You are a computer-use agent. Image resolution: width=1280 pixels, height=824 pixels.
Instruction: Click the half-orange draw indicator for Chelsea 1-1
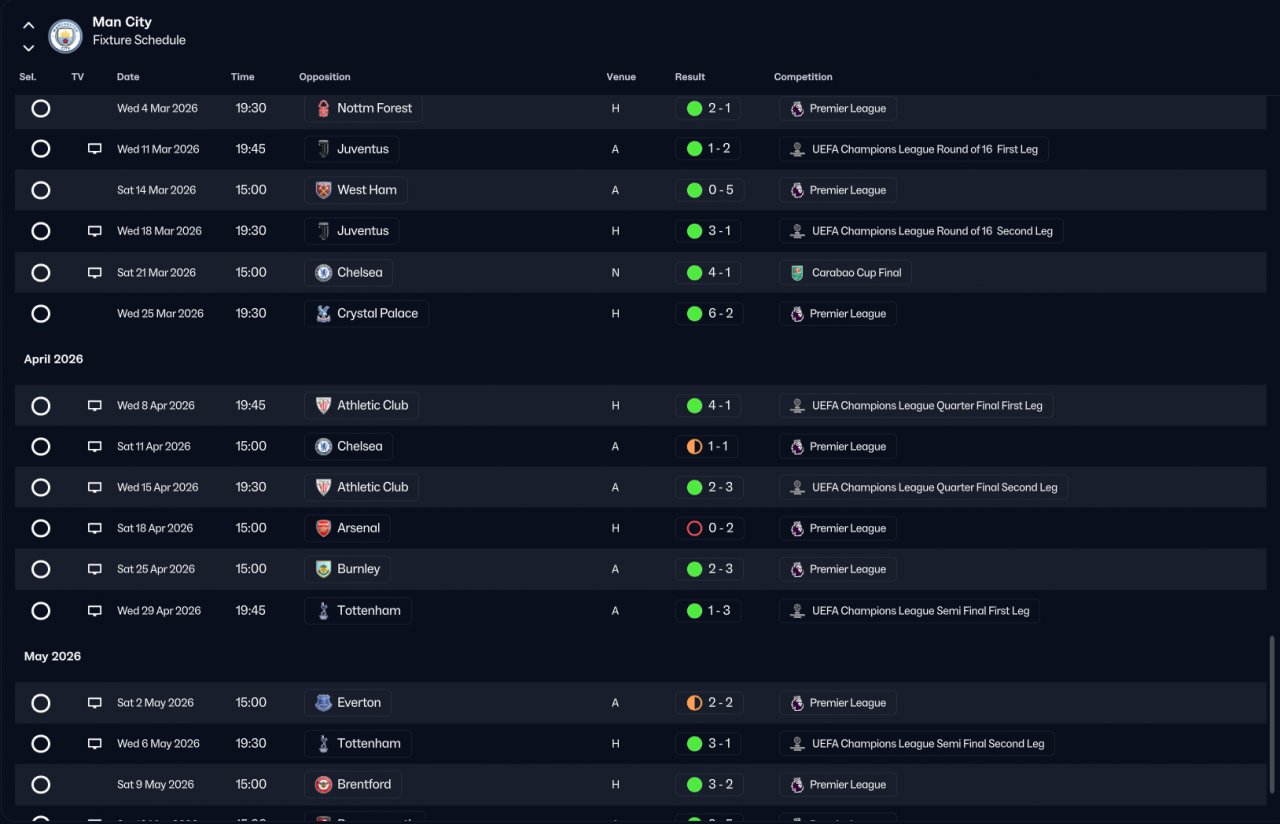click(694, 446)
